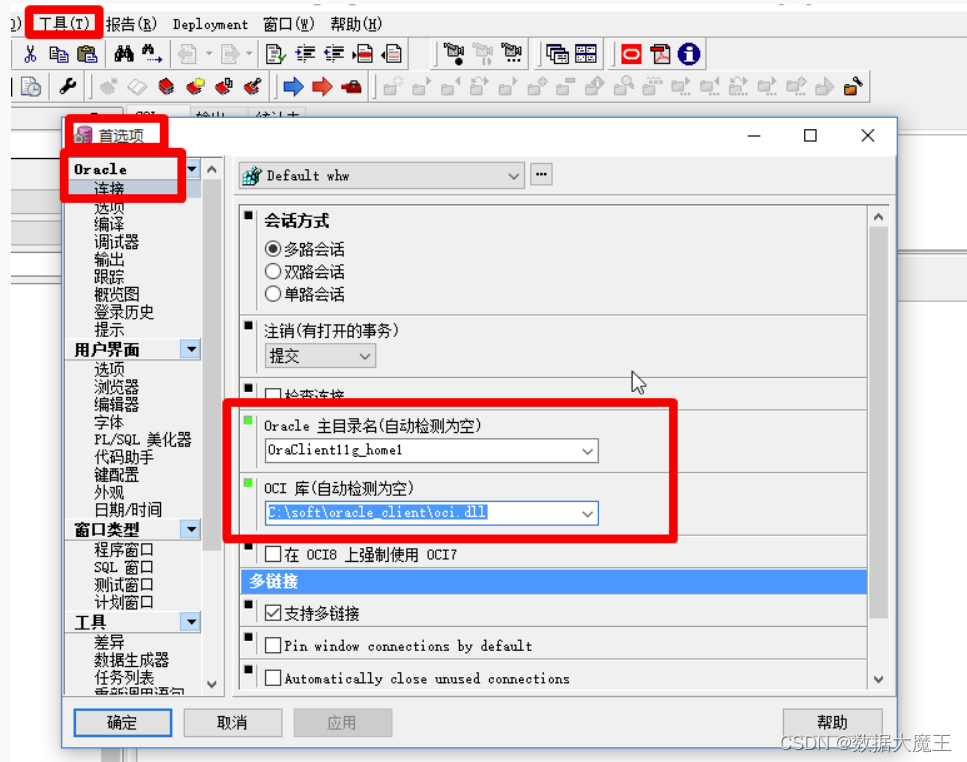
Task: Click the Paste clipboard icon
Action: (x=87, y=55)
